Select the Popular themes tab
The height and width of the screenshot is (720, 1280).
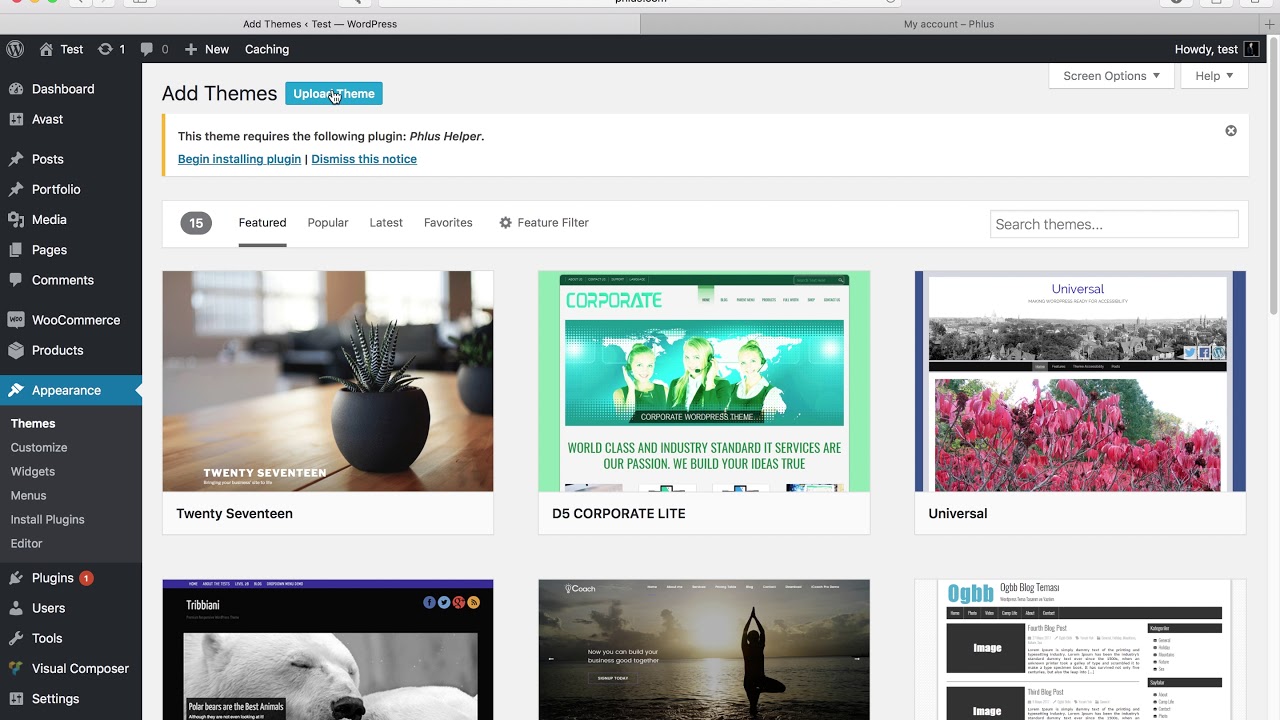pyautogui.click(x=328, y=223)
